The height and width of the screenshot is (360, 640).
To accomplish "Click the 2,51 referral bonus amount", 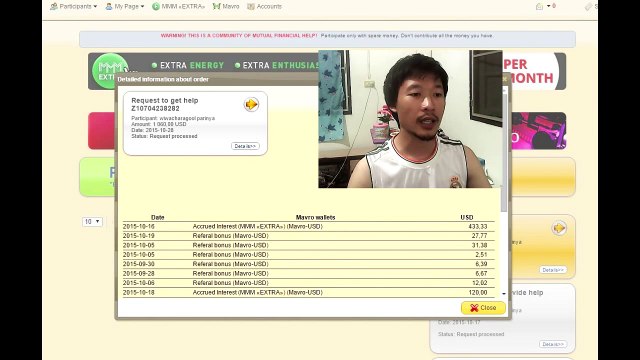I will click(x=481, y=255).
